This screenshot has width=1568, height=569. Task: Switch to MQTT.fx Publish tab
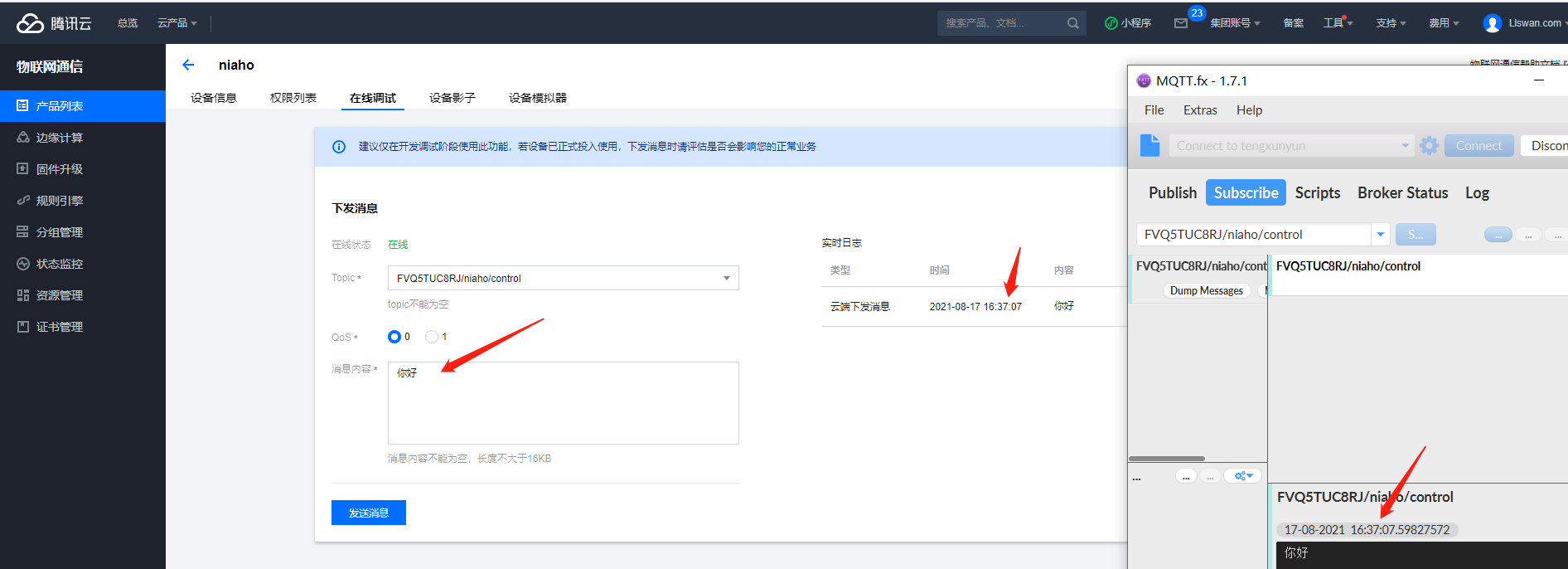[x=1173, y=192]
